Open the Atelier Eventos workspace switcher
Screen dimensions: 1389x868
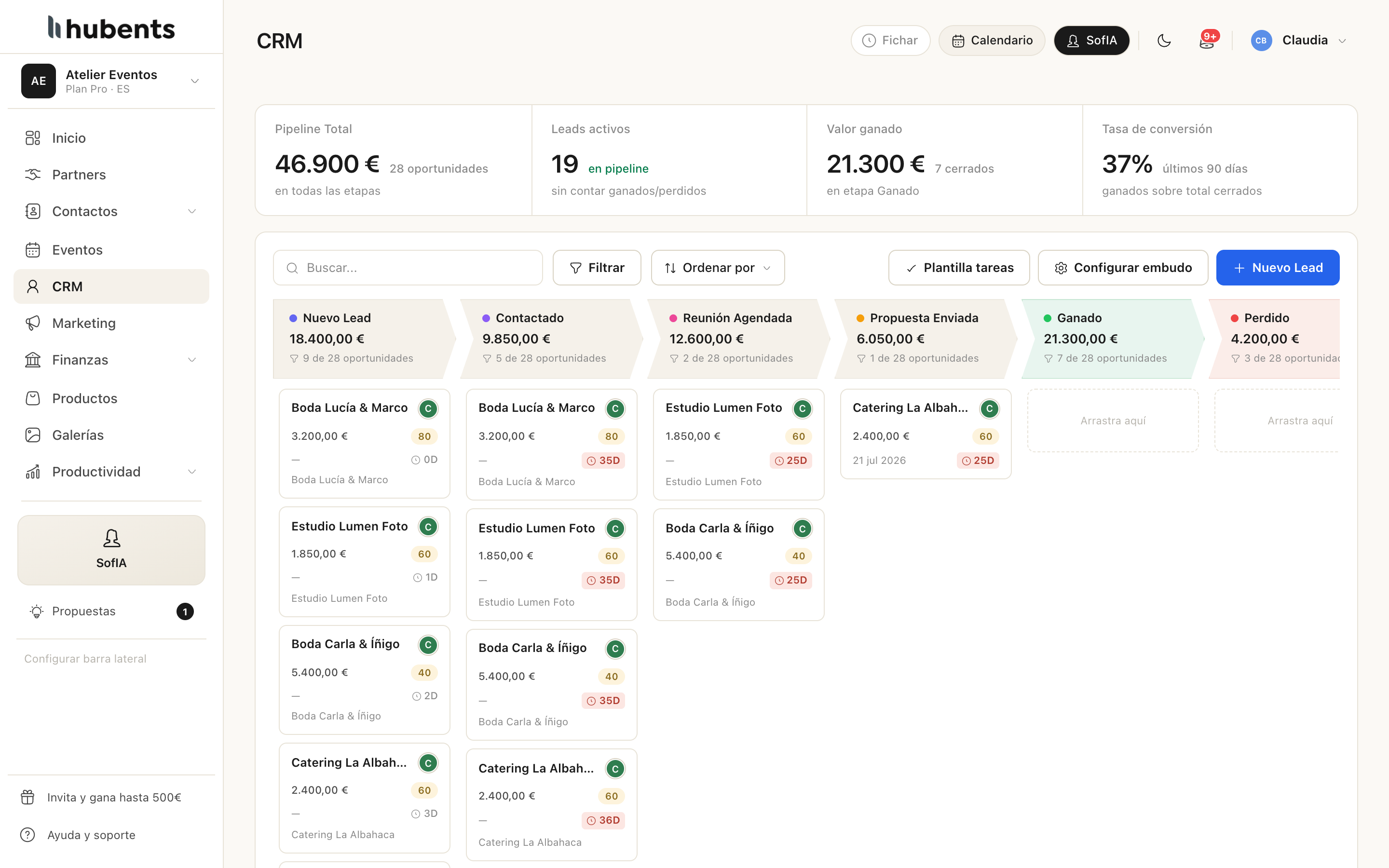[x=111, y=81]
